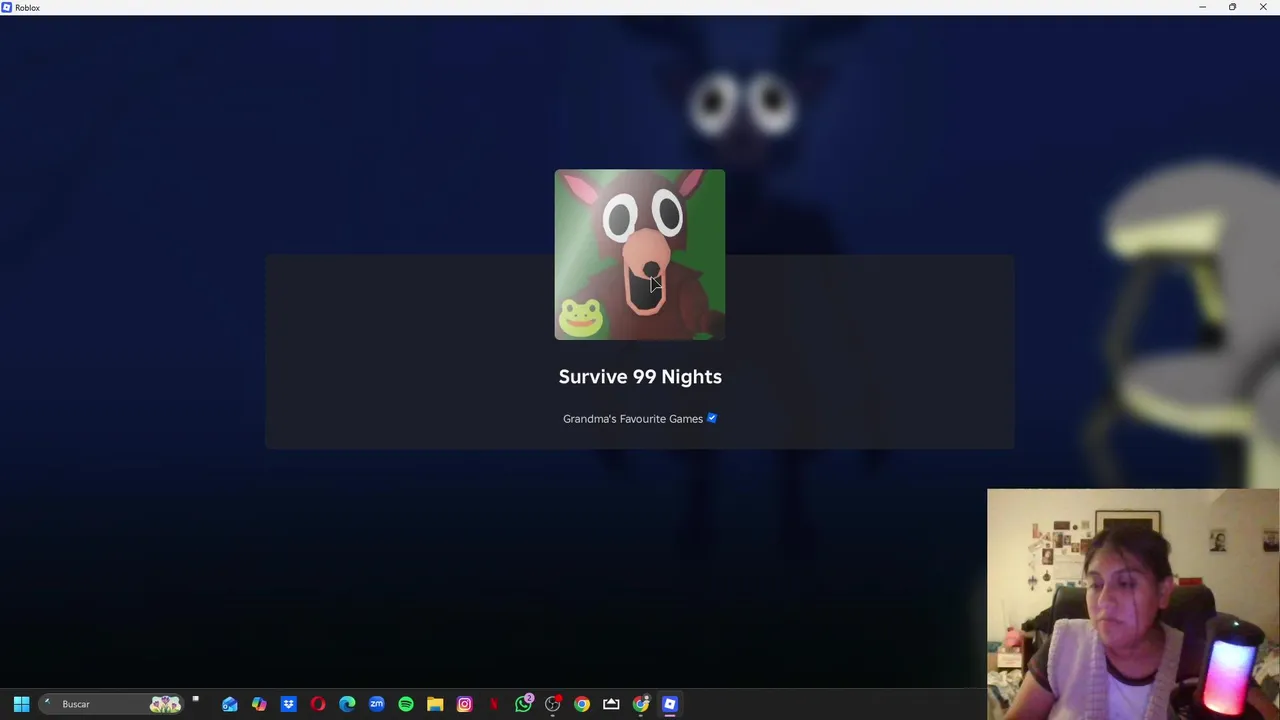The height and width of the screenshot is (720, 1280).
Task: Click the search highlight flowers icon in Buscar box
Action: pos(165,704)
